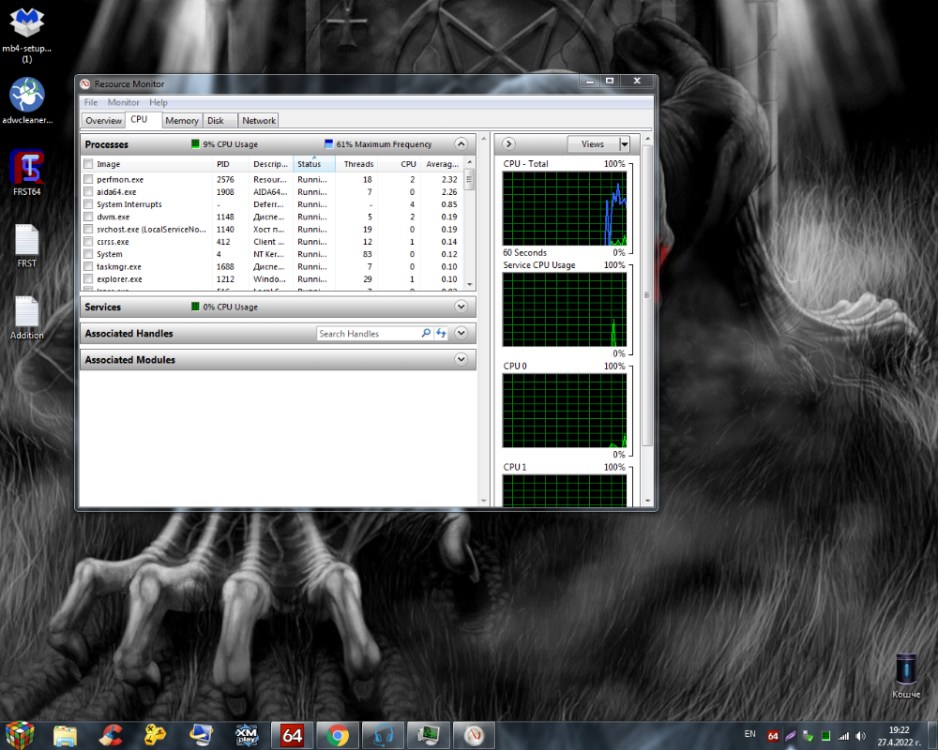Sort by the Status column header
This screenshot has height=750, width=938.
pos(314,164)
